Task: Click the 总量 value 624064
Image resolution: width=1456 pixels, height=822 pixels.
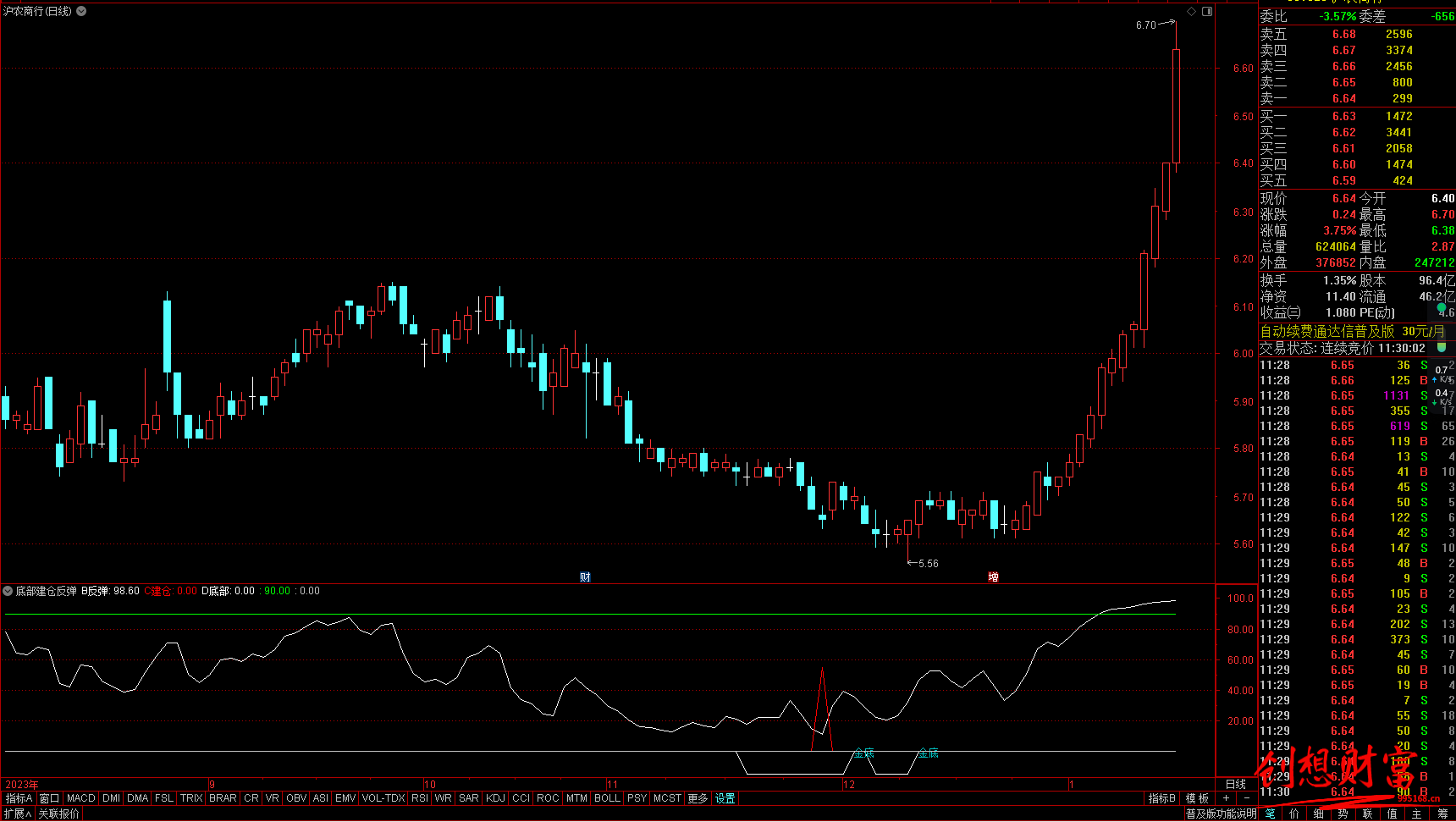Action: click(1336, 247)
